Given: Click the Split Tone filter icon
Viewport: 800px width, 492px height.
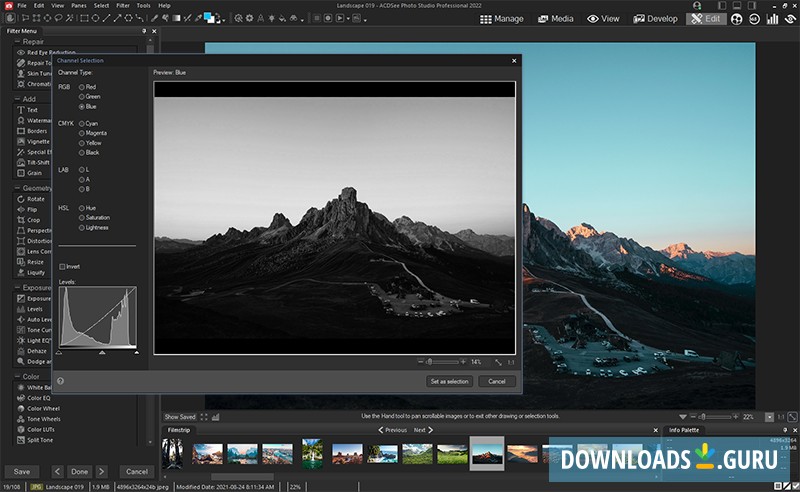Looking at the screenshot, I should [x=20, y=439].
